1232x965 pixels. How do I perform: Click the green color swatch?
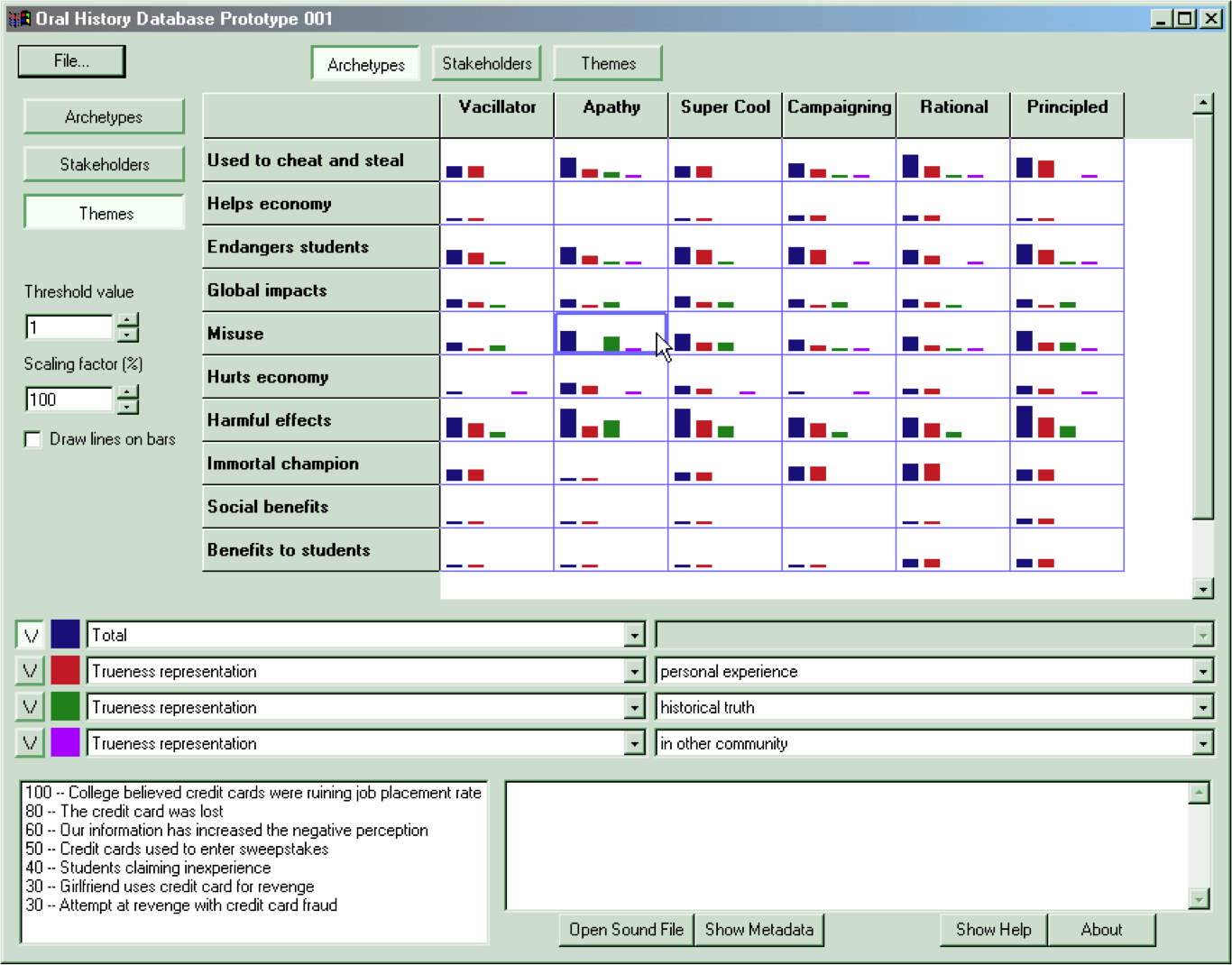coord(65,707)
